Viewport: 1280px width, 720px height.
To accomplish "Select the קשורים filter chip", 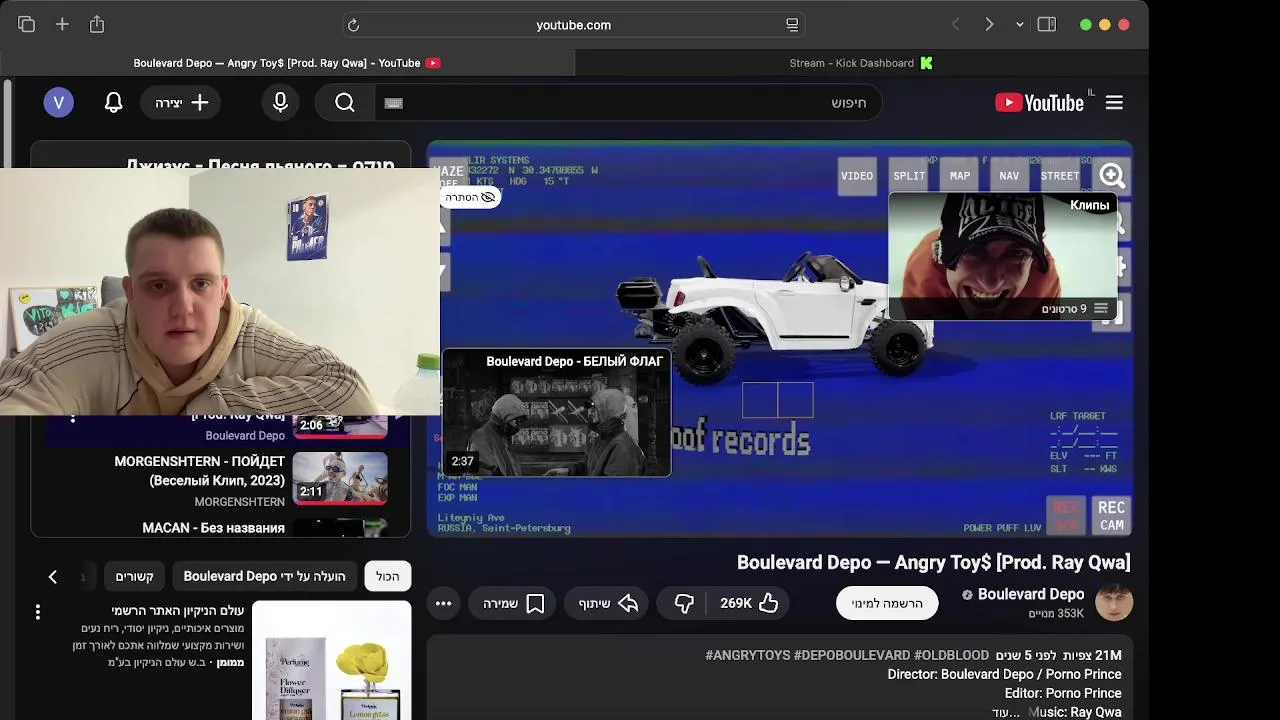I will click(134, 576).
